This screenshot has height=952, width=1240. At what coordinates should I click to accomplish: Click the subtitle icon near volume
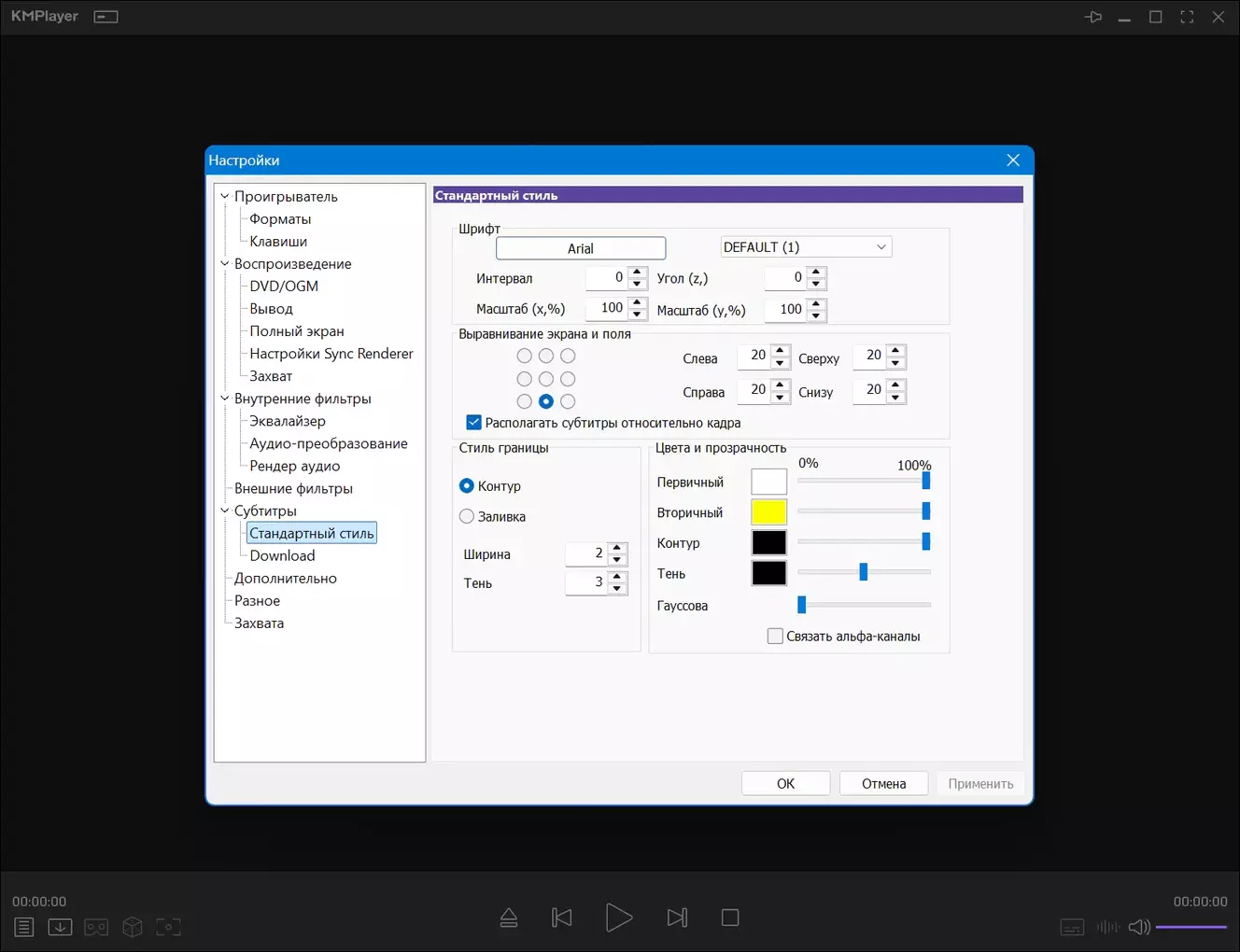pyautogui.click(x=1072, y=927)
